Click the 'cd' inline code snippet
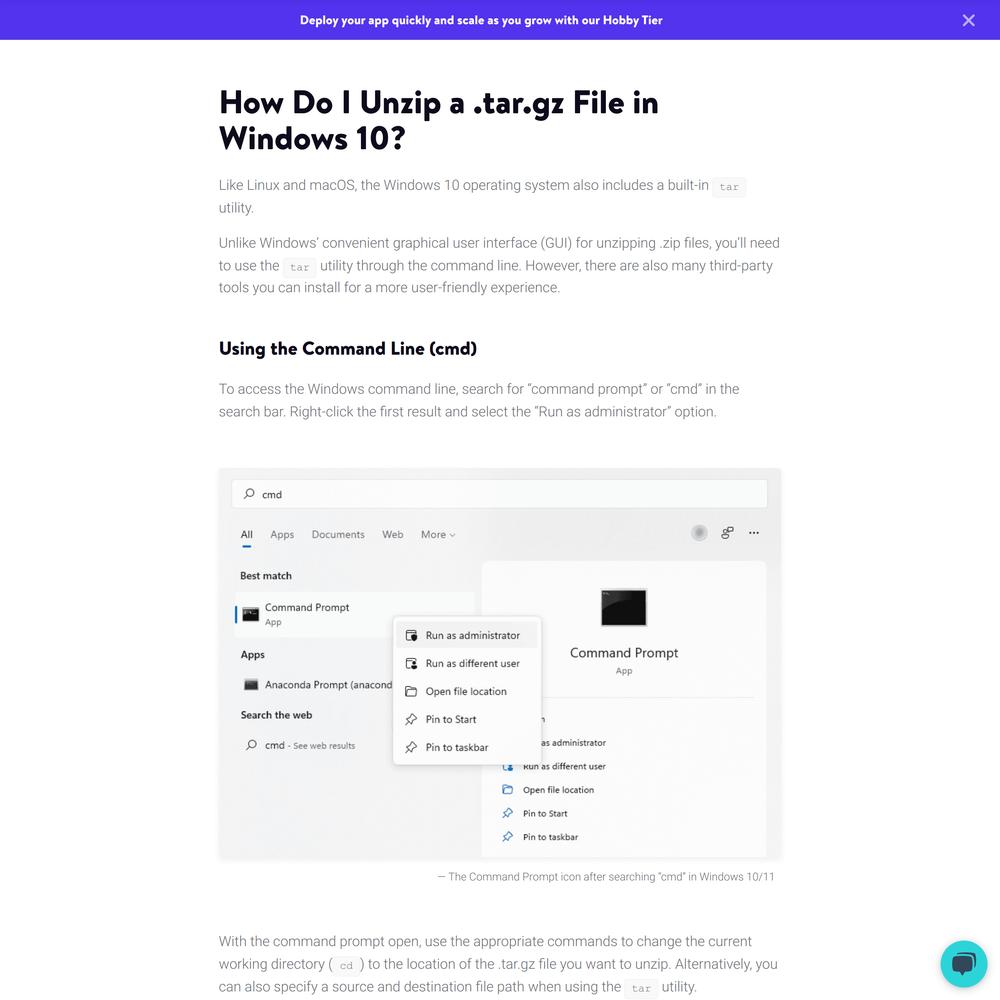This screenshot has height=1000, width=1000. tap(346, 965)
